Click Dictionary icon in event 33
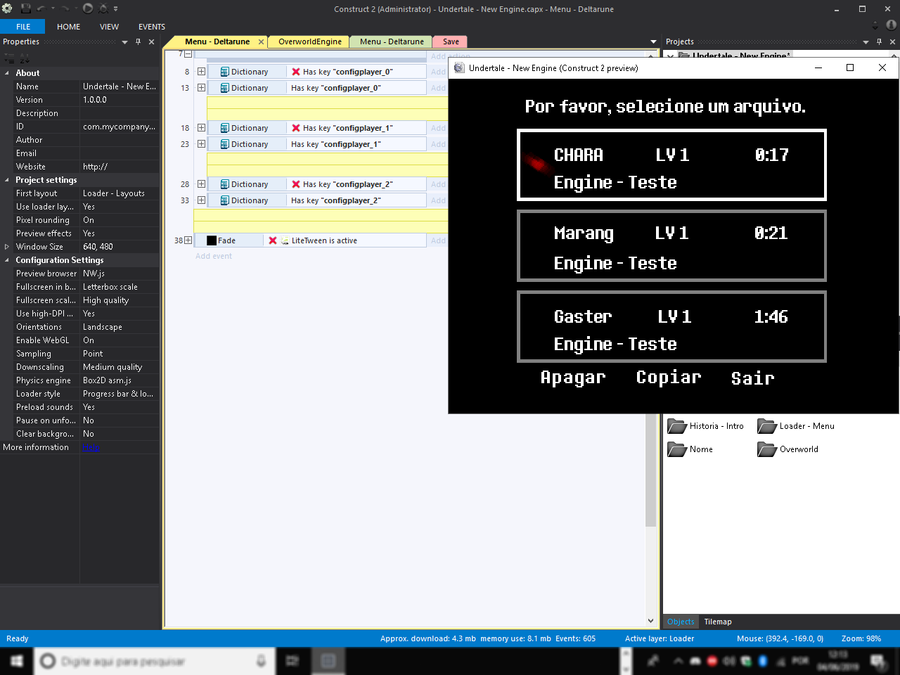The image size is (900, 675). (x=224, y=200)
